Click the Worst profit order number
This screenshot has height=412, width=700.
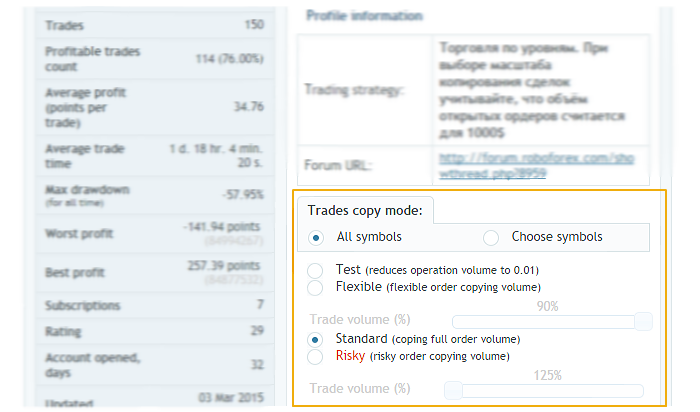(235, 241)
